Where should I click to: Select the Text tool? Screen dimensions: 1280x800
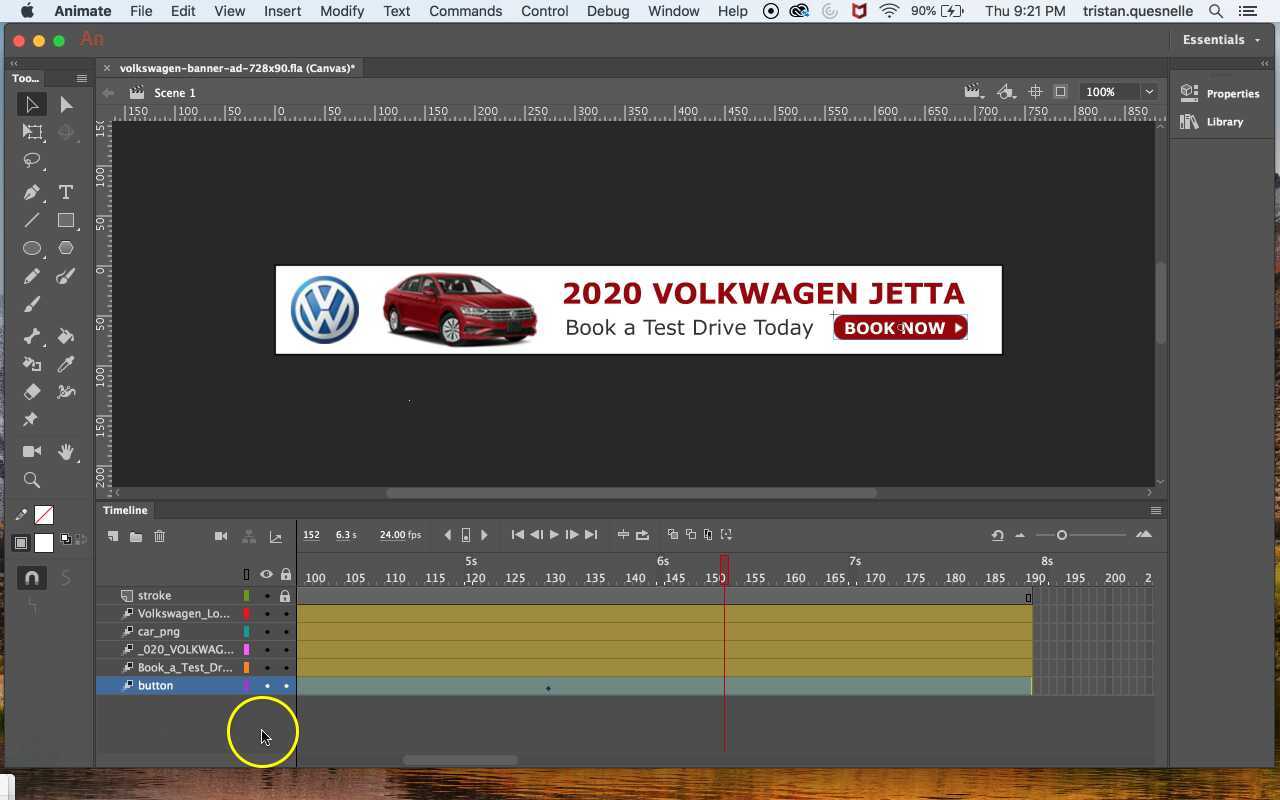(65, 192)
